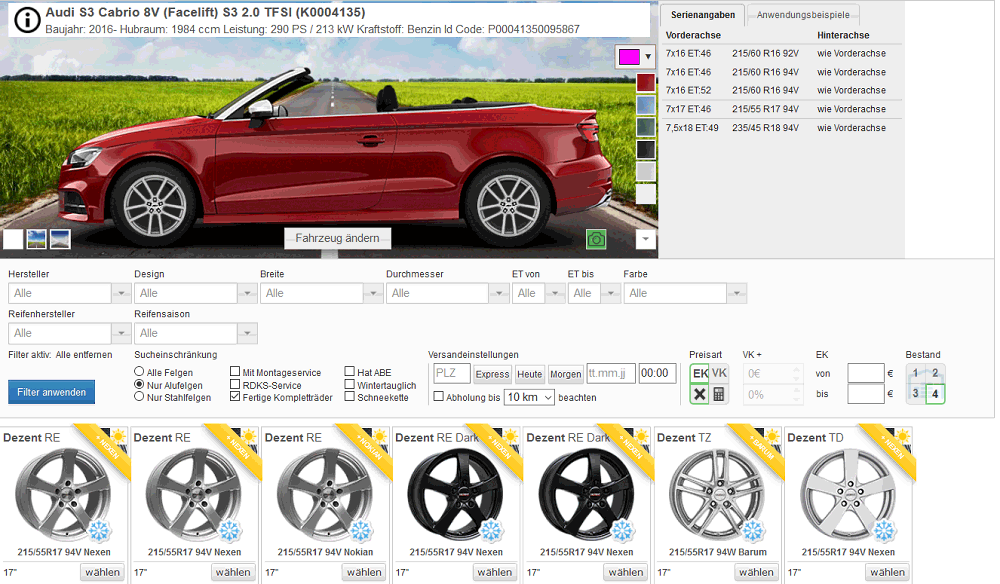1000x584 pixels.
Task: Open the Hersteller dropdown
Action: (x=121, y=293)
